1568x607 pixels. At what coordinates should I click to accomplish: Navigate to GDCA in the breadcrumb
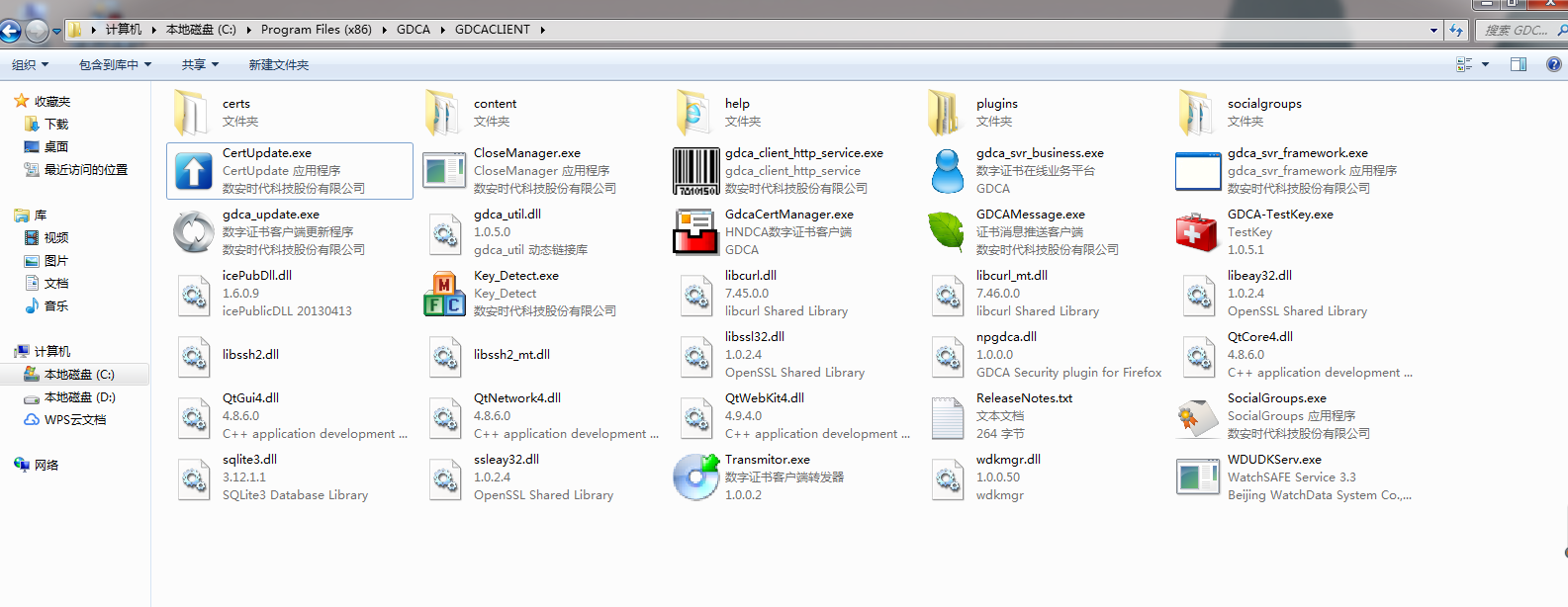(x=414, y=30)
